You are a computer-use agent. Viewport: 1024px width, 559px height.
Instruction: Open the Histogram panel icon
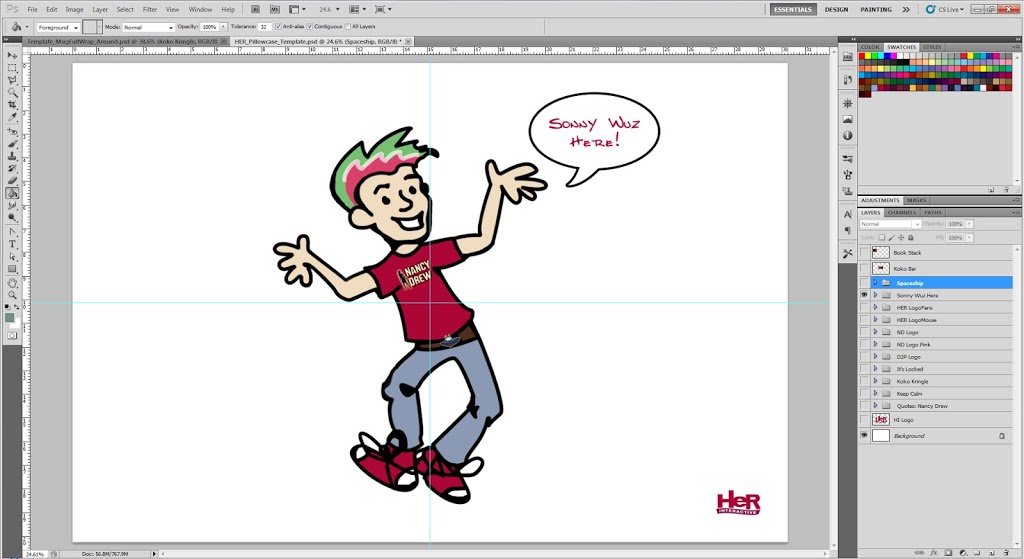[x=847, y=120]
